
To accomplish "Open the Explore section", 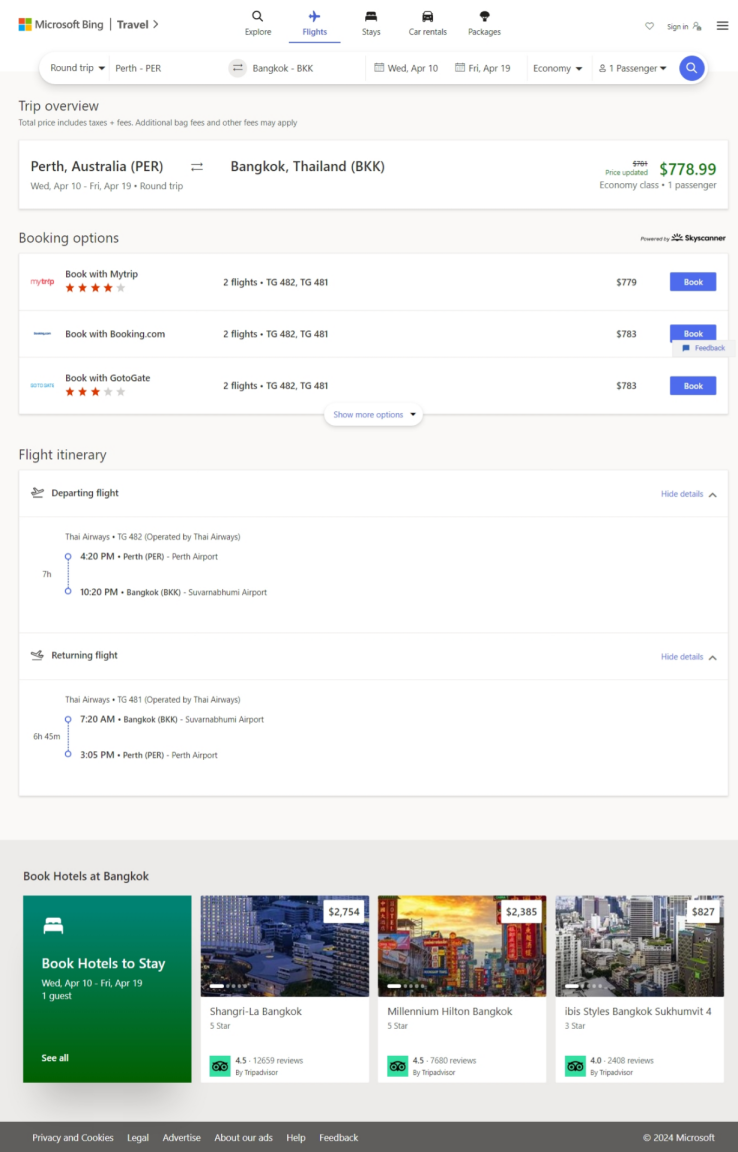I will click(x=258, y=23).
